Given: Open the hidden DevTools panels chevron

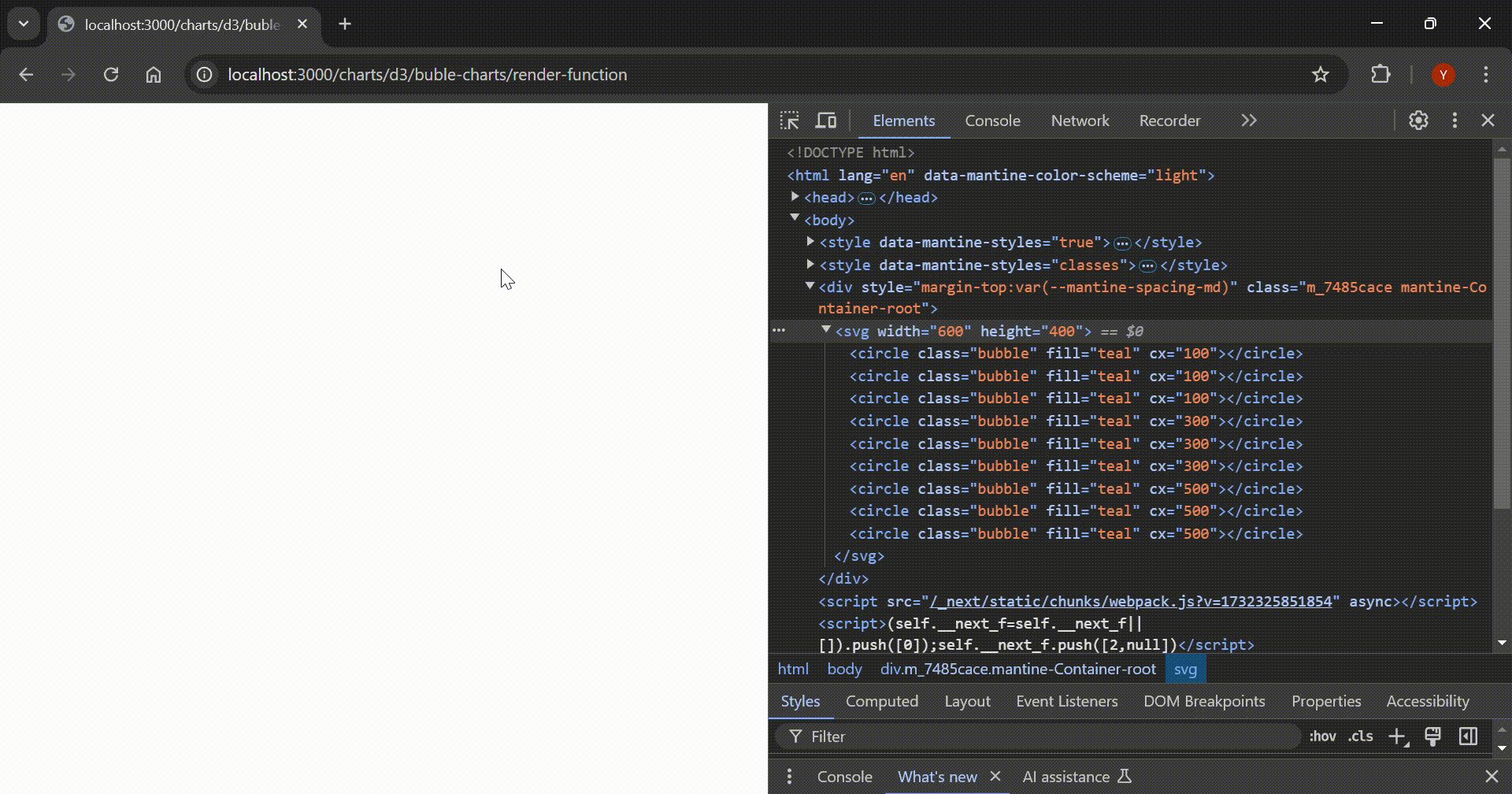Looking at the screenshot, I should coord(1247,120).
